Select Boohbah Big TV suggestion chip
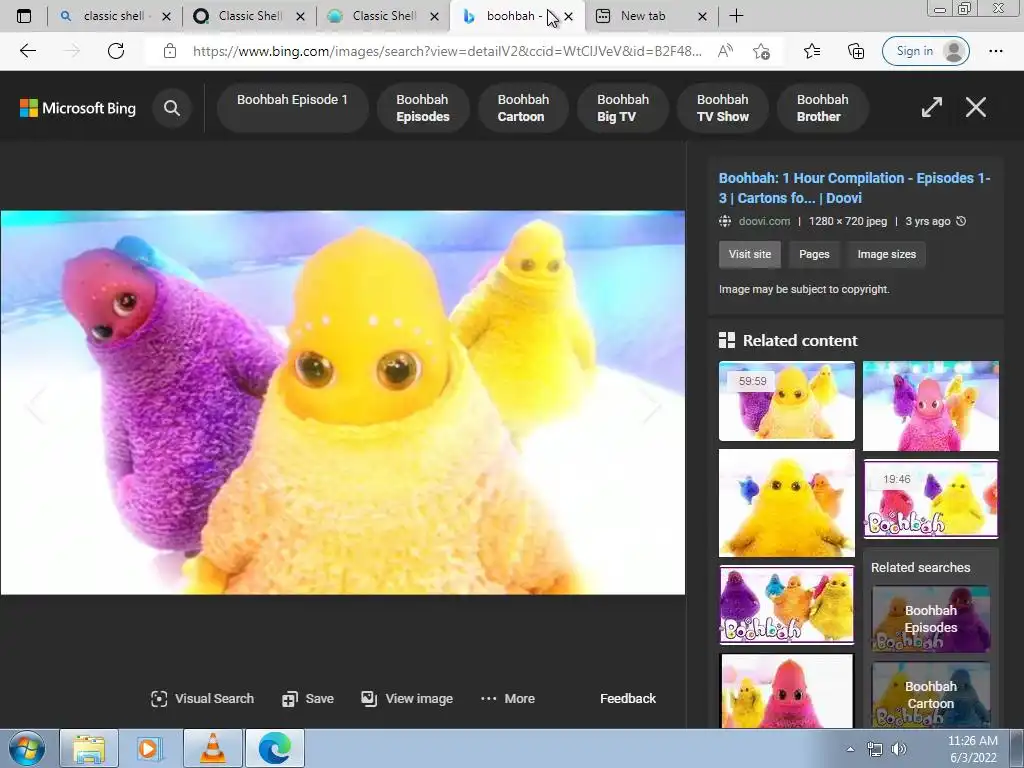The height and width of the screenshot is (768, 1024). tap(622, 108)
